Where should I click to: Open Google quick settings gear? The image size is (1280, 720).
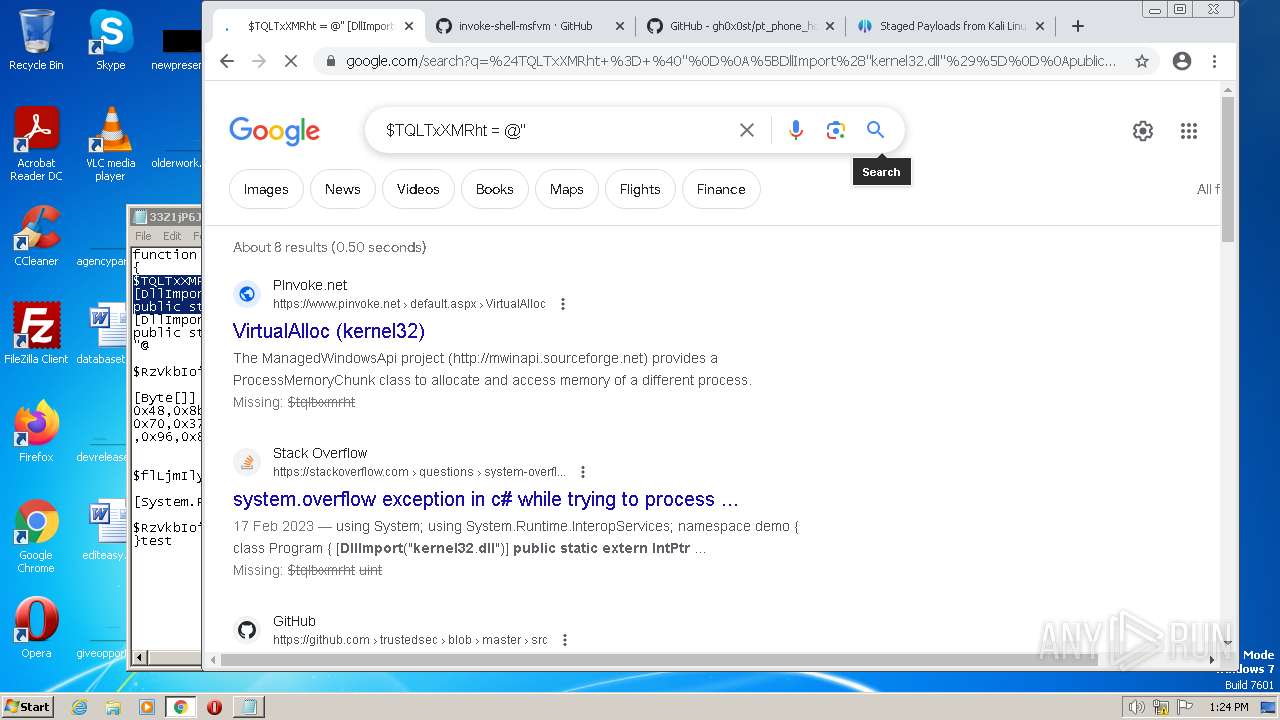pos(1143,131)
